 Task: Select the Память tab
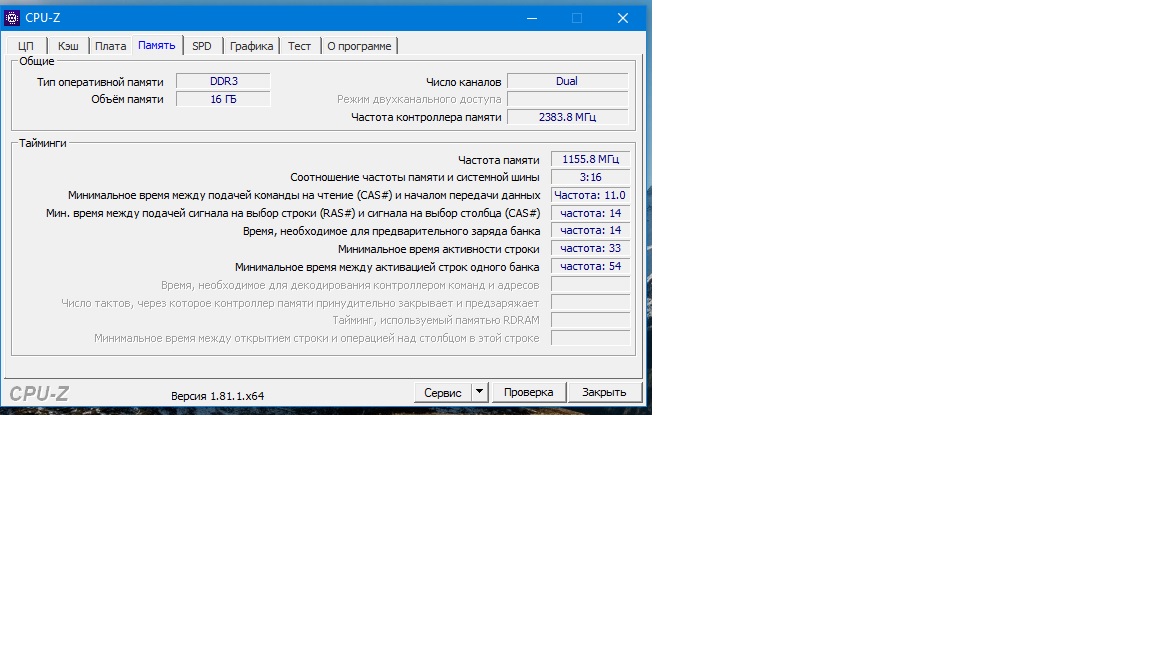(156, 45)
